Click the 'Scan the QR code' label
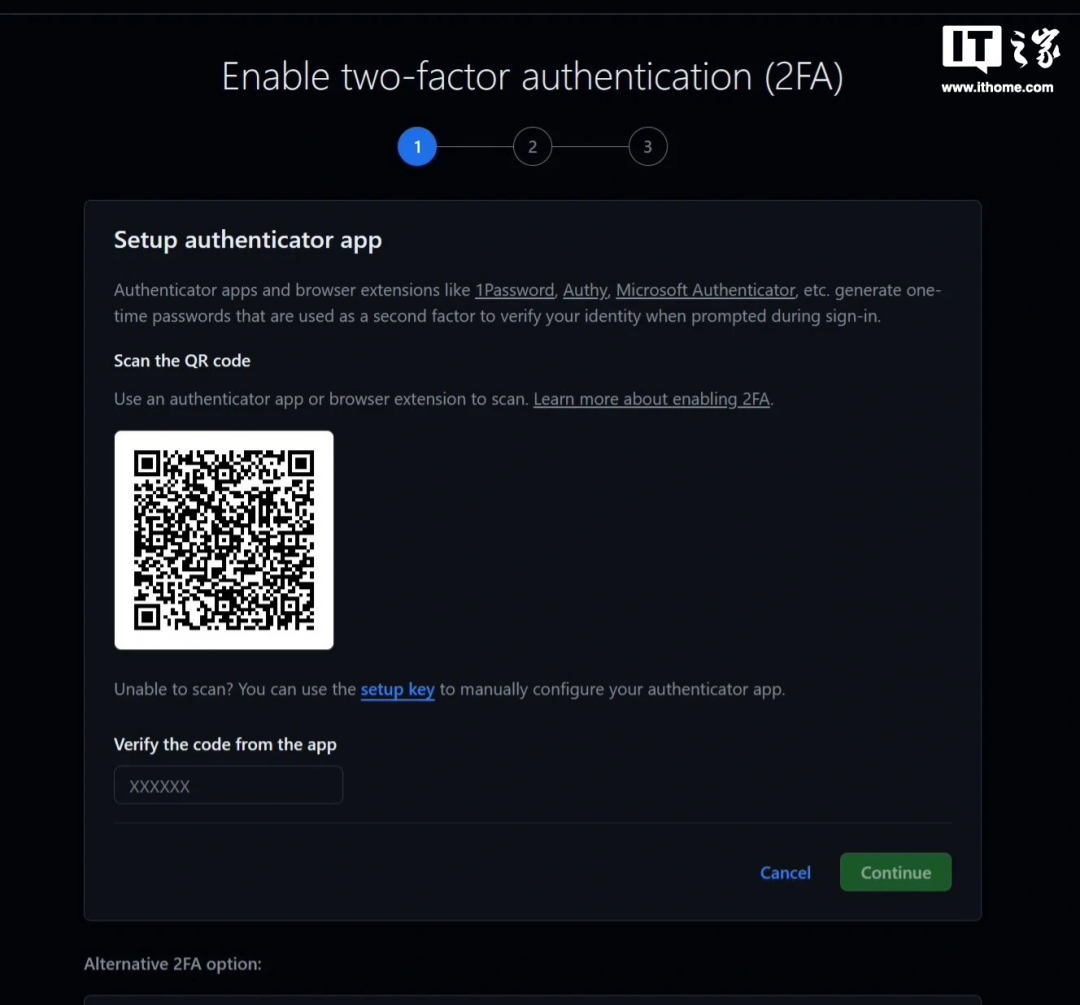Image resolution: width=1080 pixels, height=1005 pixels. tap(182, 361)
